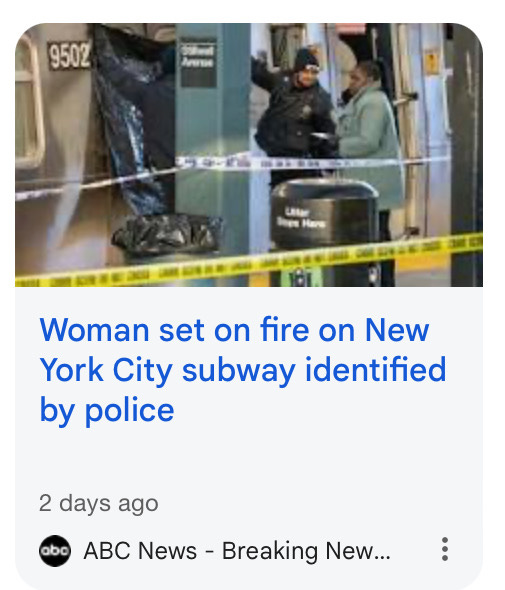This screenshot has width=505, height=590.
Task: Click the blank card area below the headline
Action: click(x=249, y=460)
